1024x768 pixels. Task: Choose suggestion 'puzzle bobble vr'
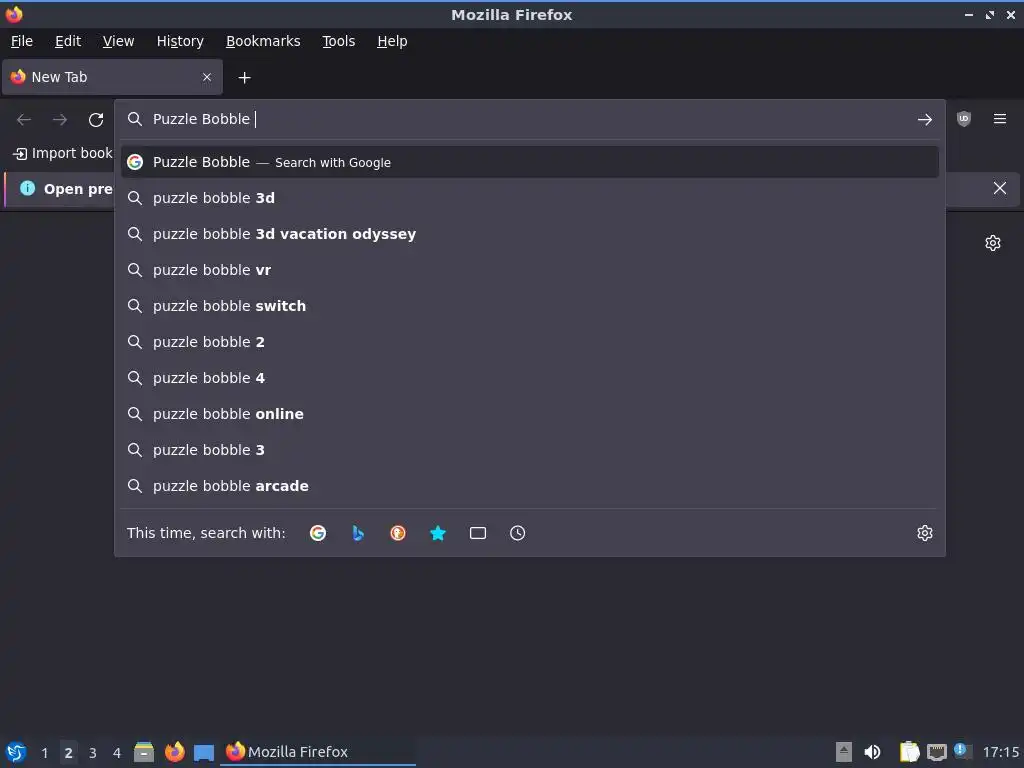point(530,270)
